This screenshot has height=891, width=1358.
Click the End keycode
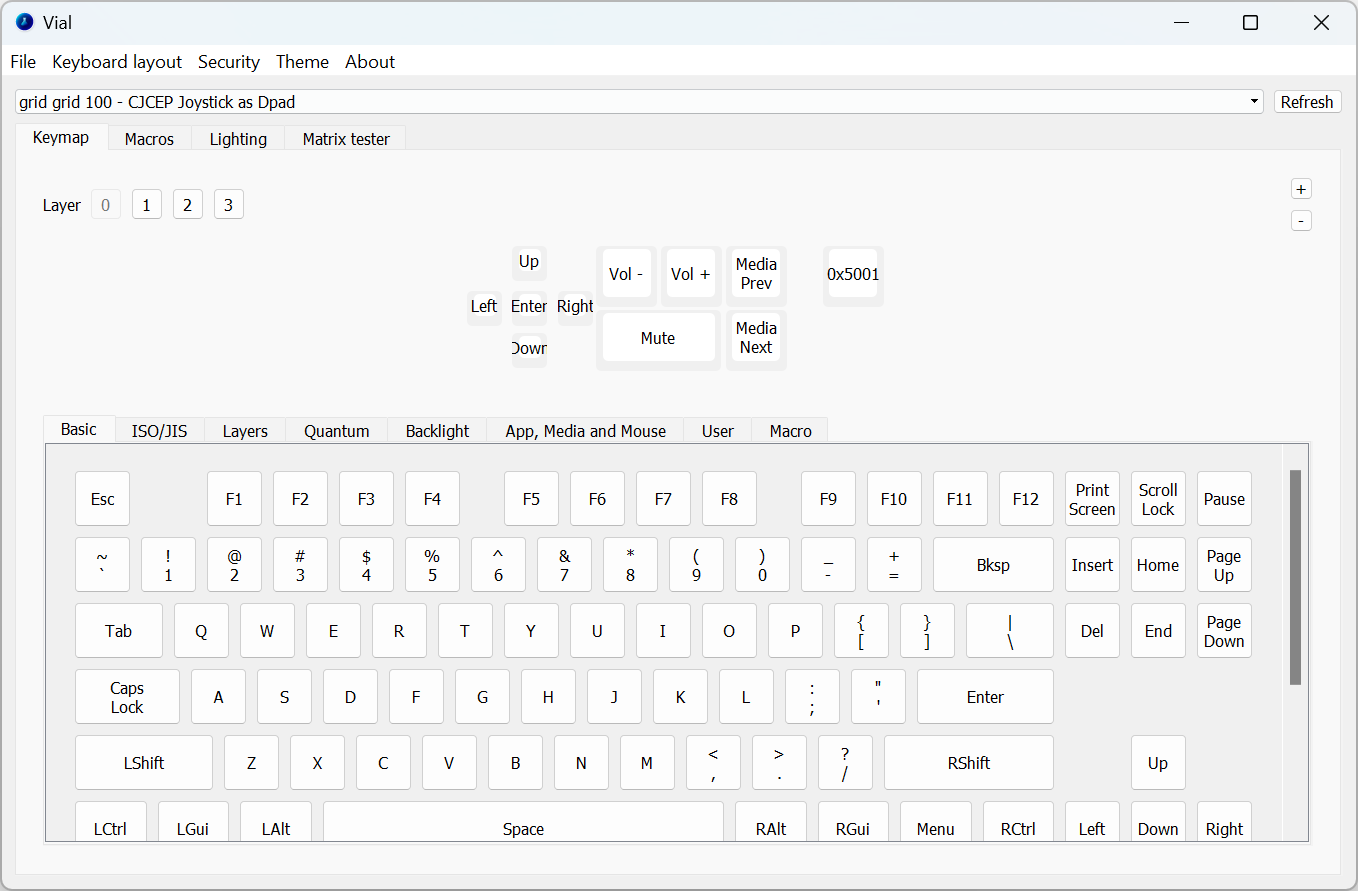[x=1158, y=631]
